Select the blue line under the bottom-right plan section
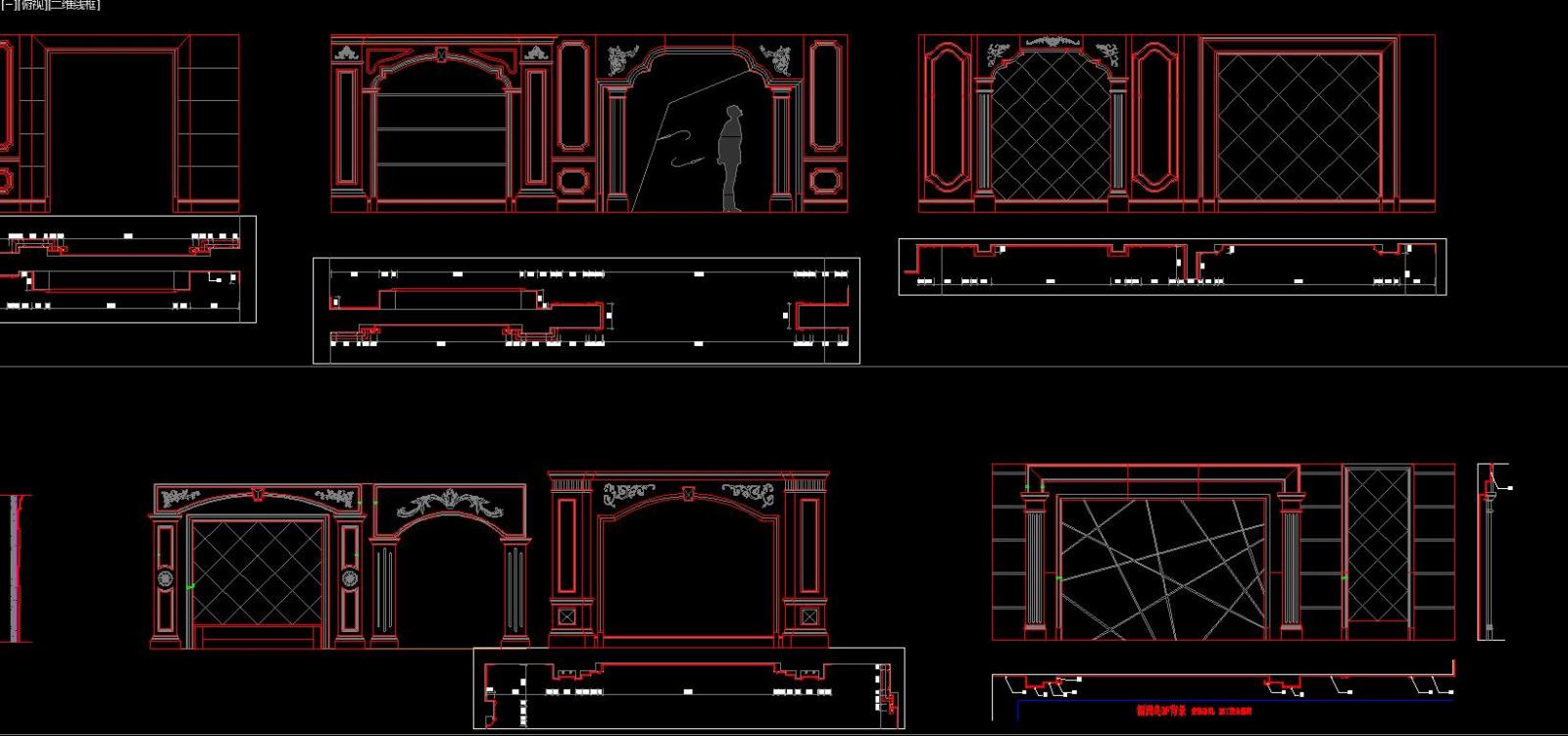This screenshot has height=736, width=1568. (1235, 701)
